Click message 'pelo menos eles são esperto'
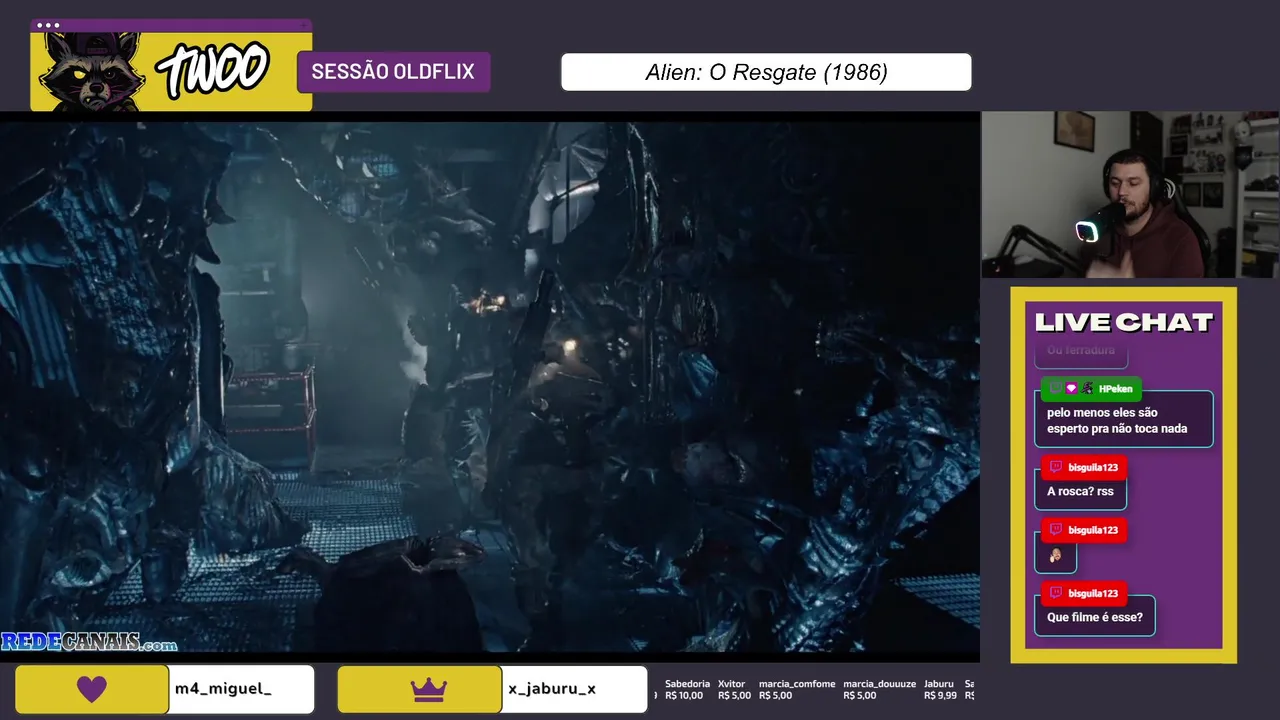1280x720 pixels. pos(1124,420)
